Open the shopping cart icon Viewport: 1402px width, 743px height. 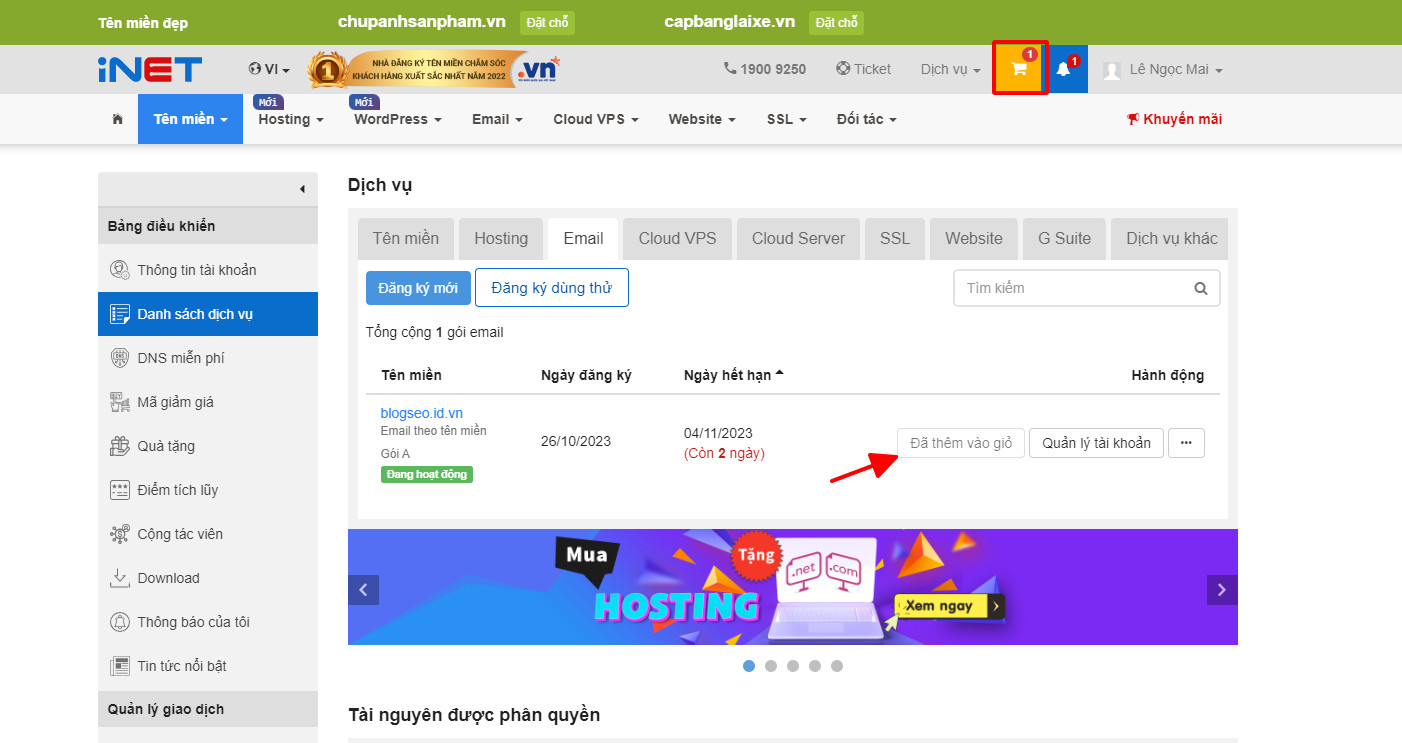[x=1018, y=68]
